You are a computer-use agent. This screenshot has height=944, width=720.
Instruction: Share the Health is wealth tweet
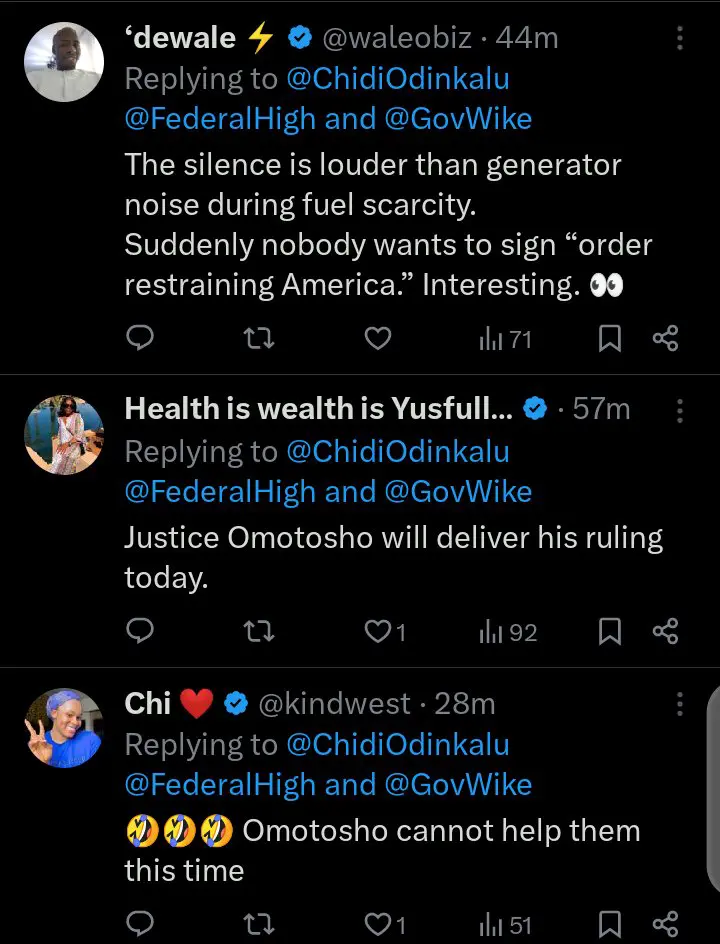tap(665, 632)
